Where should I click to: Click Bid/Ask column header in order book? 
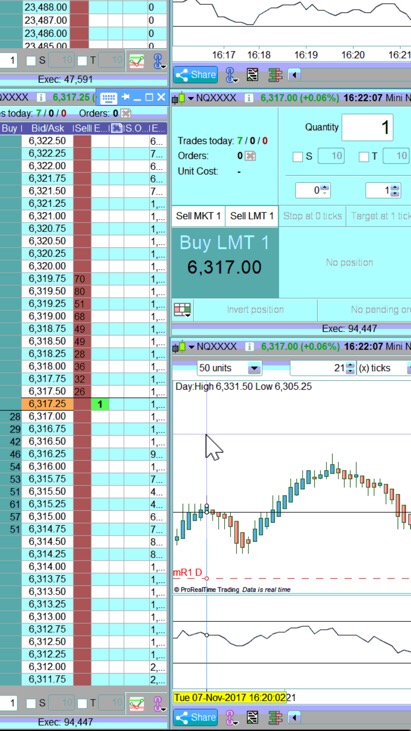click(x=47, y=128)
